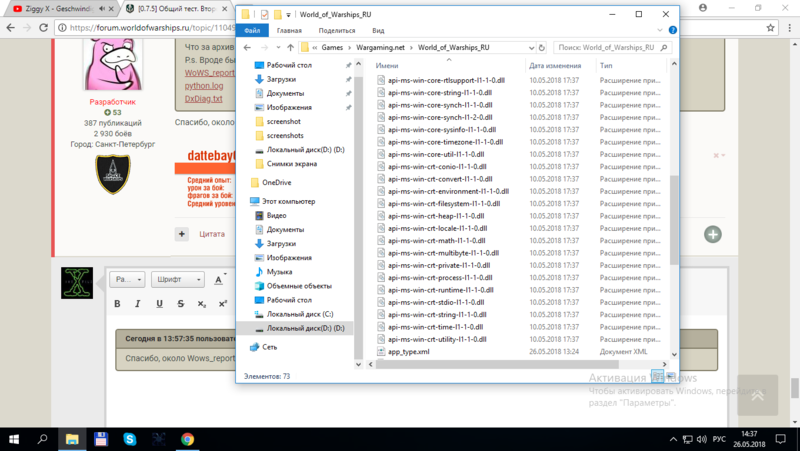Image resolution: width=800 pixels, height=451 pixels.
Task: Toggle underline in forum editor
Action: [x=159, y=304]
